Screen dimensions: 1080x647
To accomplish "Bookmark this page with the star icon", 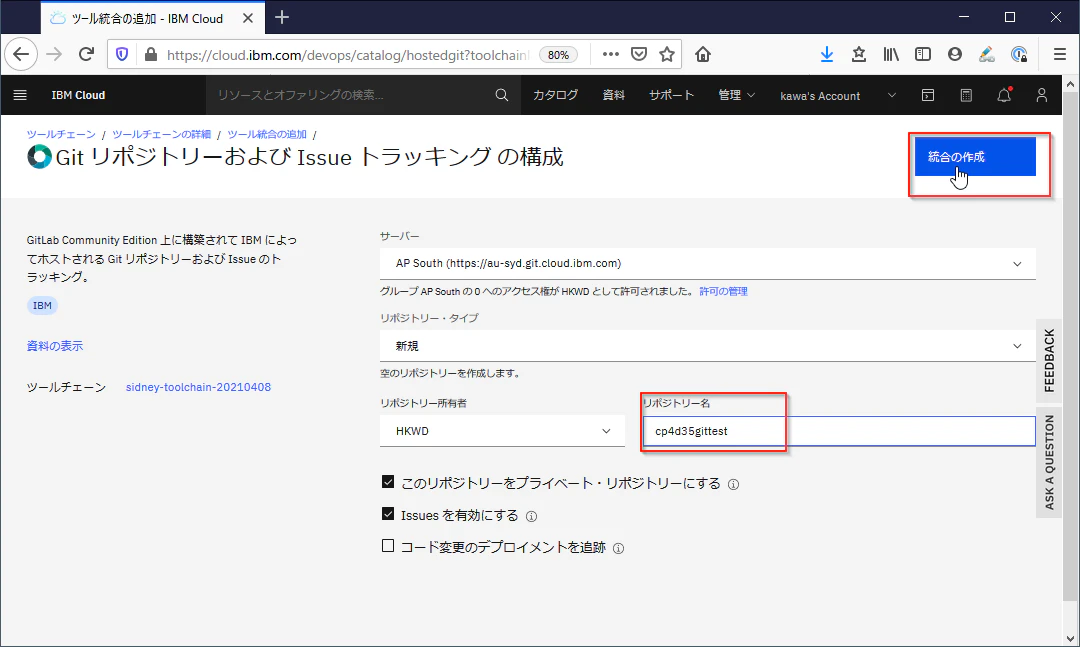I will pos(667,54).
